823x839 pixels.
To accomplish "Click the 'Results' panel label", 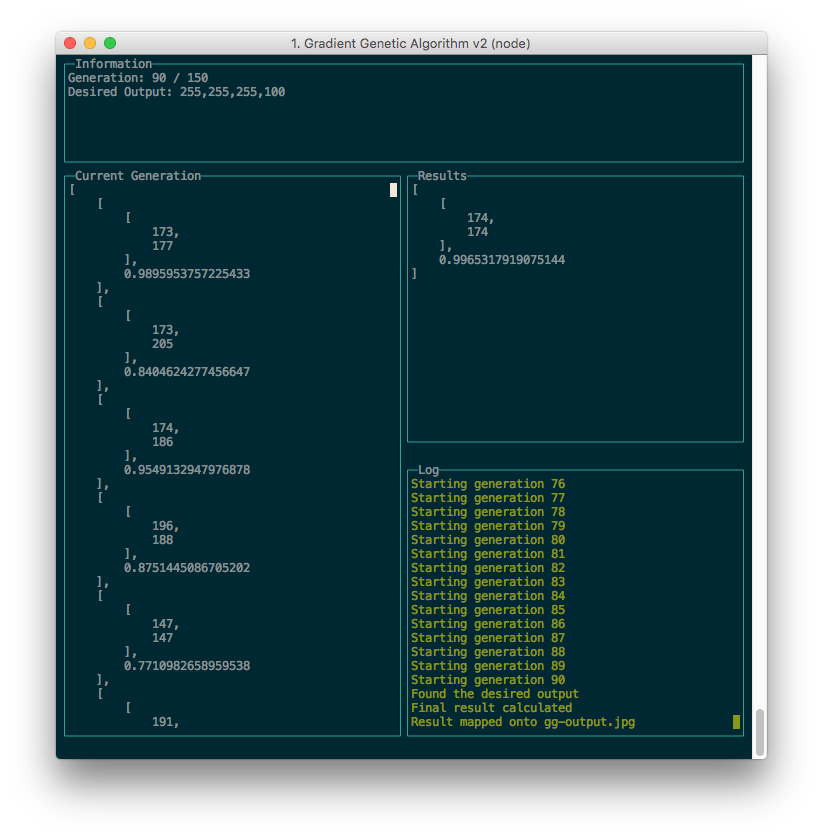I will coord(442,176).
